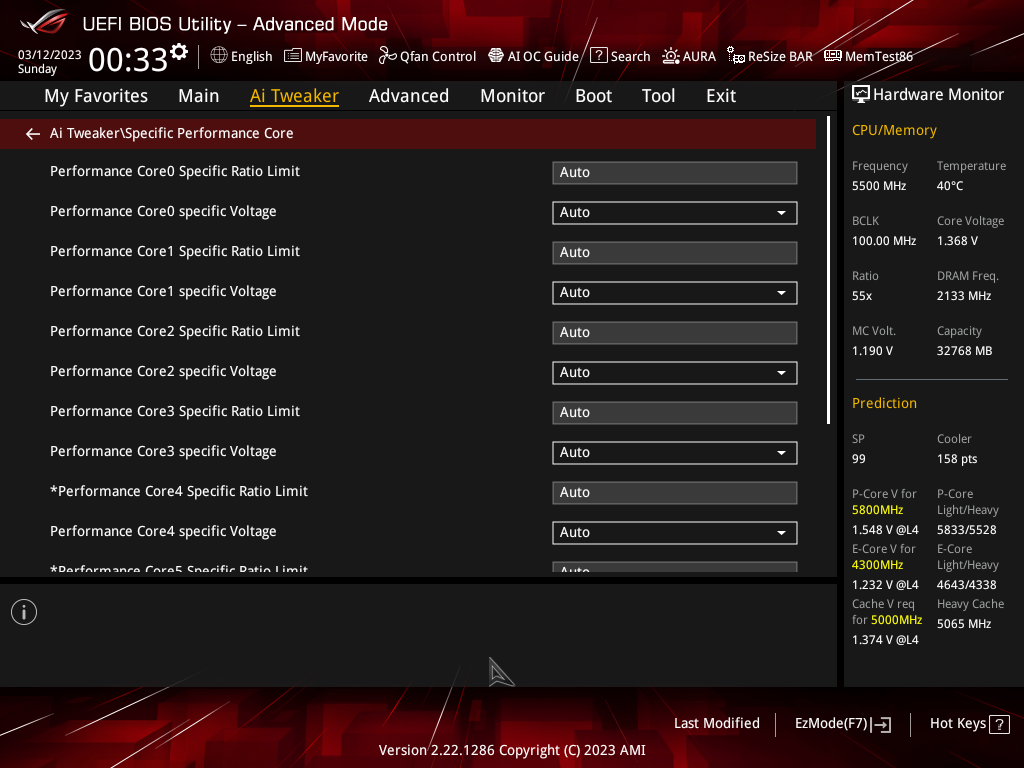The height and width of the screenshot is (768, 1024).
Task: Select Performance Core3 Specific Ratio Limit label
Action: (175, 411)
